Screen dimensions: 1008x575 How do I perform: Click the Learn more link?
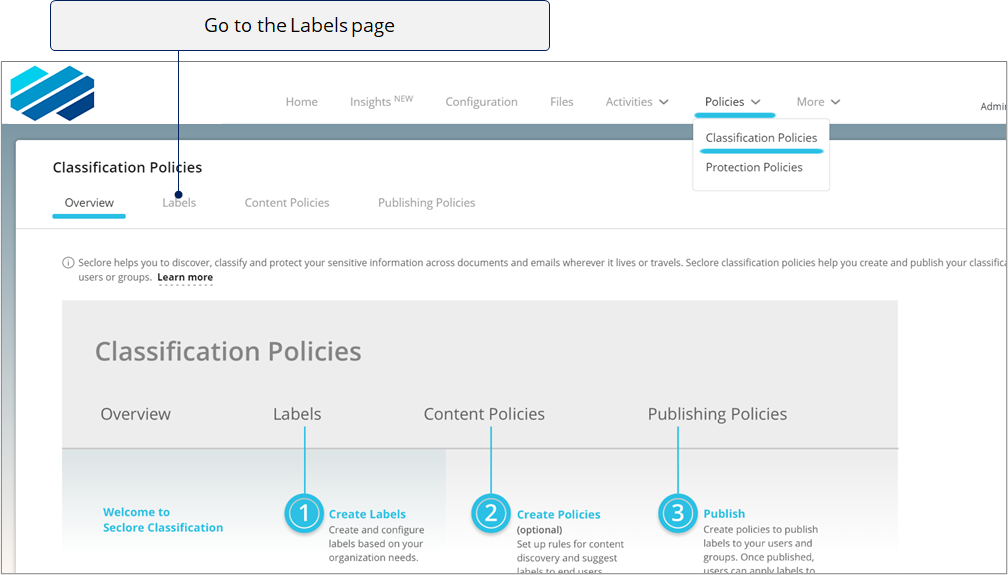[x=185, y=277]
